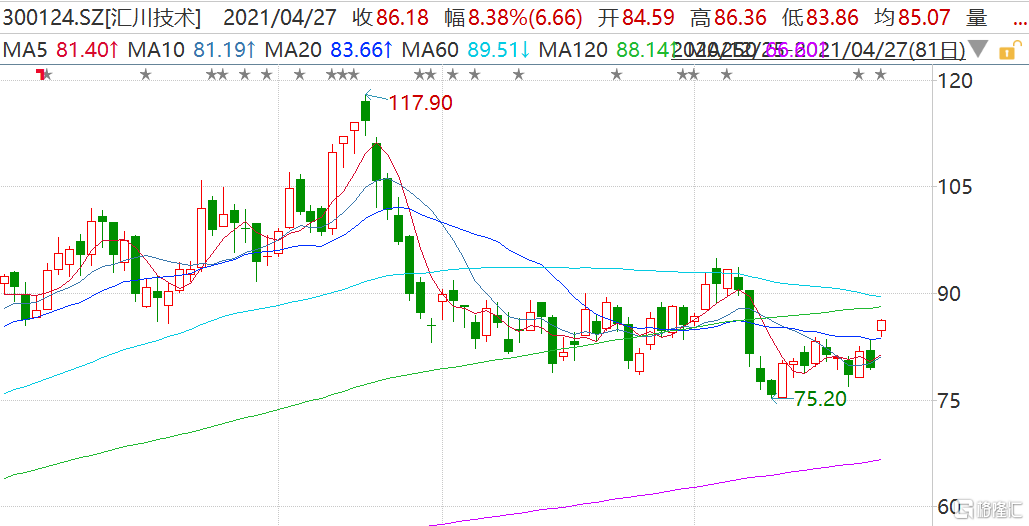Click the 105 price axis label

click(x=954, y=188)
